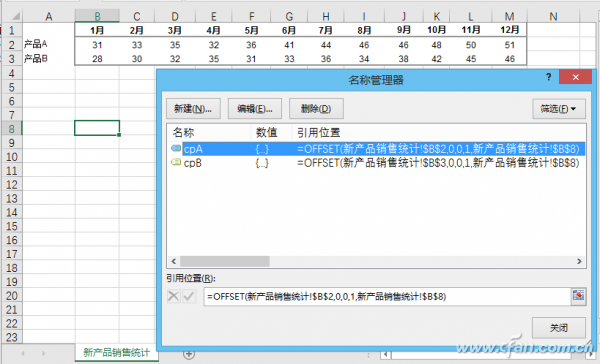
Task: Click the 1月 header cell
Action: click(97, 30)
